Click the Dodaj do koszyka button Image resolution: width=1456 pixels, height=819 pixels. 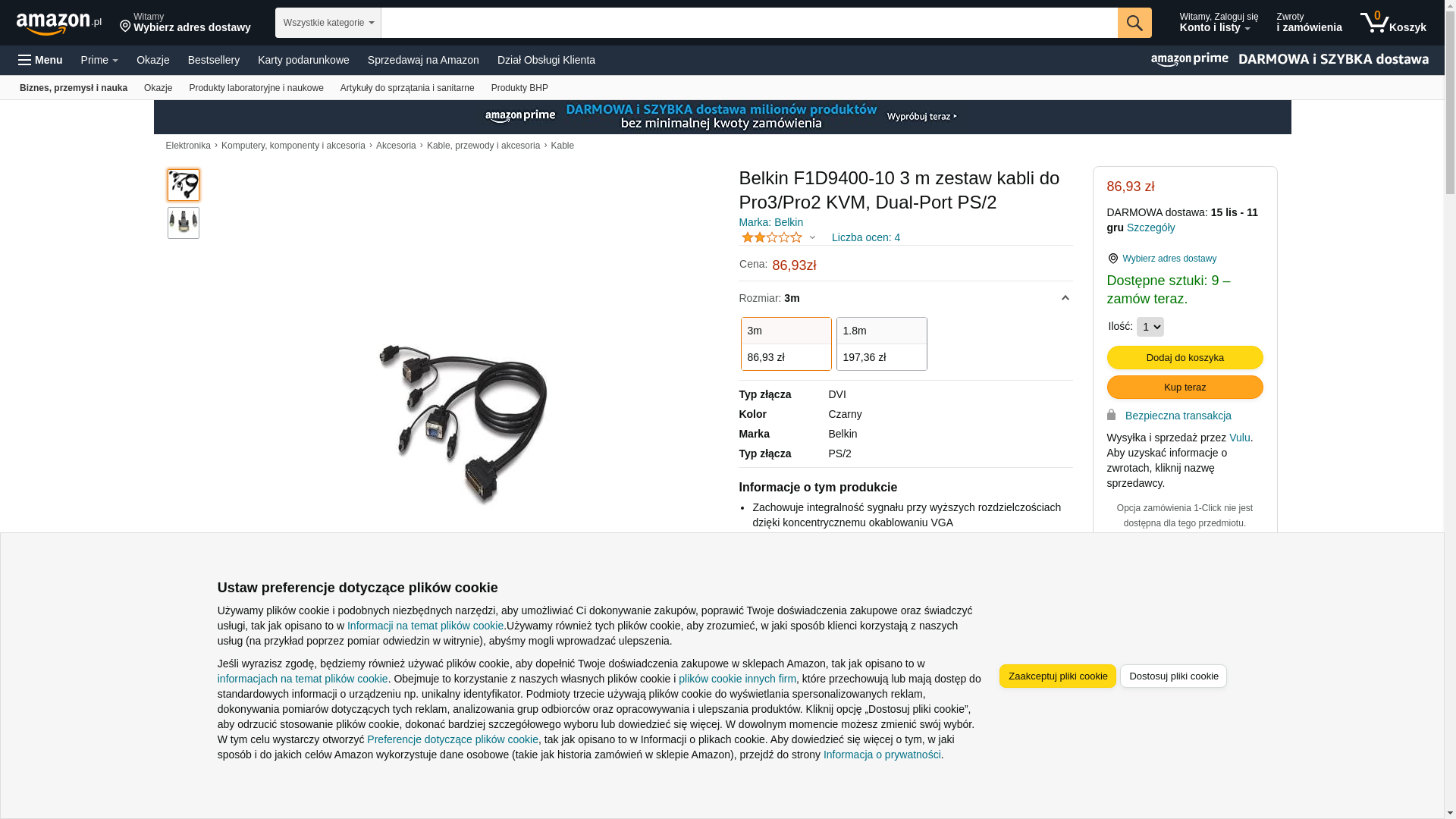tap(1185, 357)
